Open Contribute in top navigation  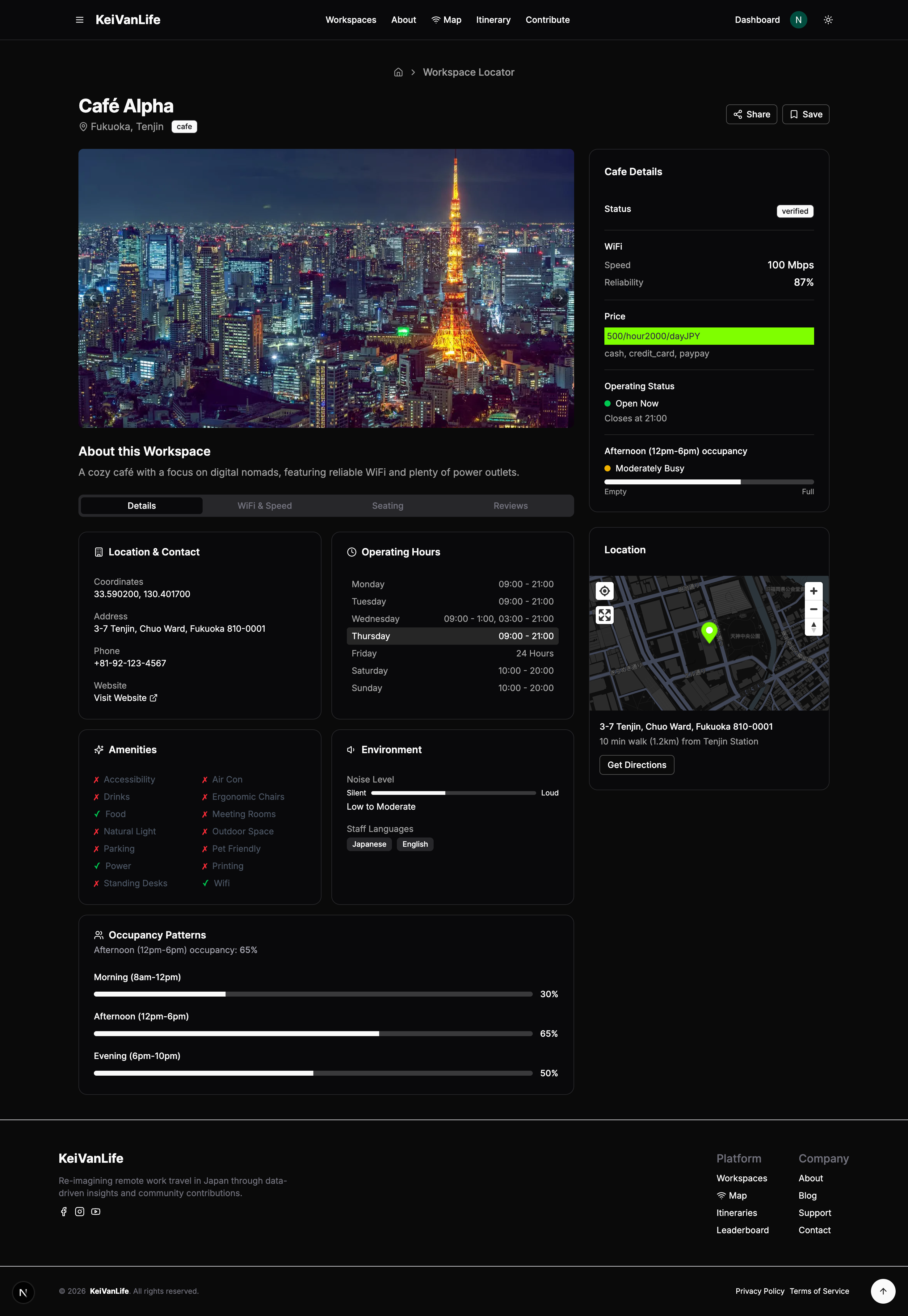547,20
